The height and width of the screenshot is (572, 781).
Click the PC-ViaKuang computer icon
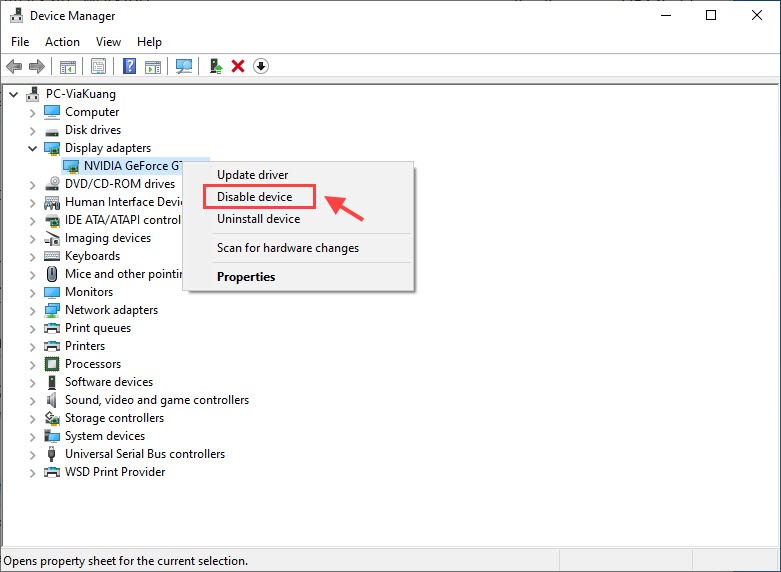point(33,94)
